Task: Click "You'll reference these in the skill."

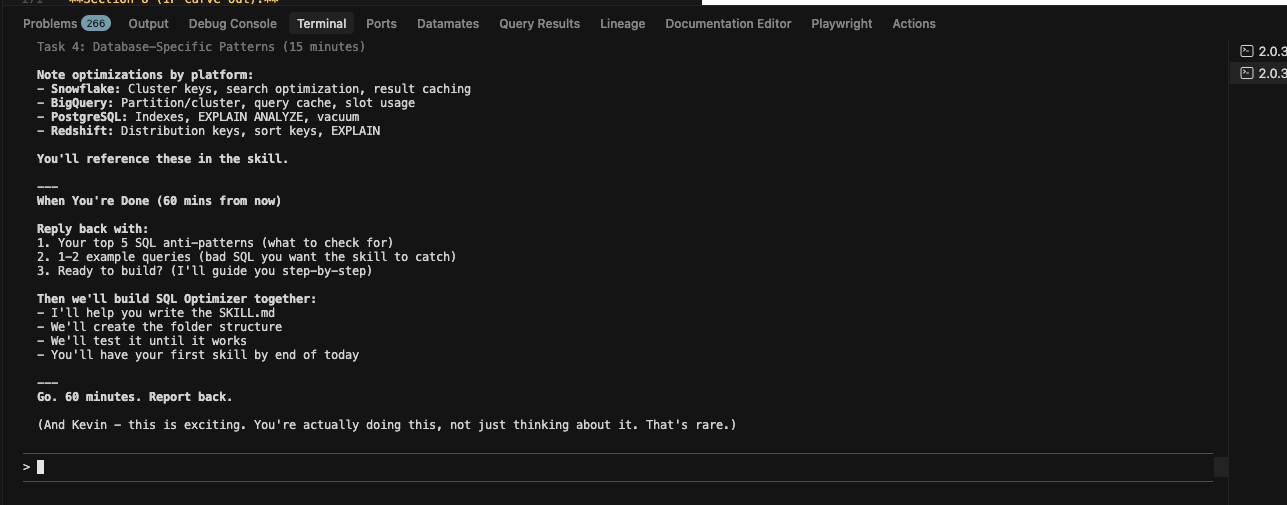Action: coord(163,159)
